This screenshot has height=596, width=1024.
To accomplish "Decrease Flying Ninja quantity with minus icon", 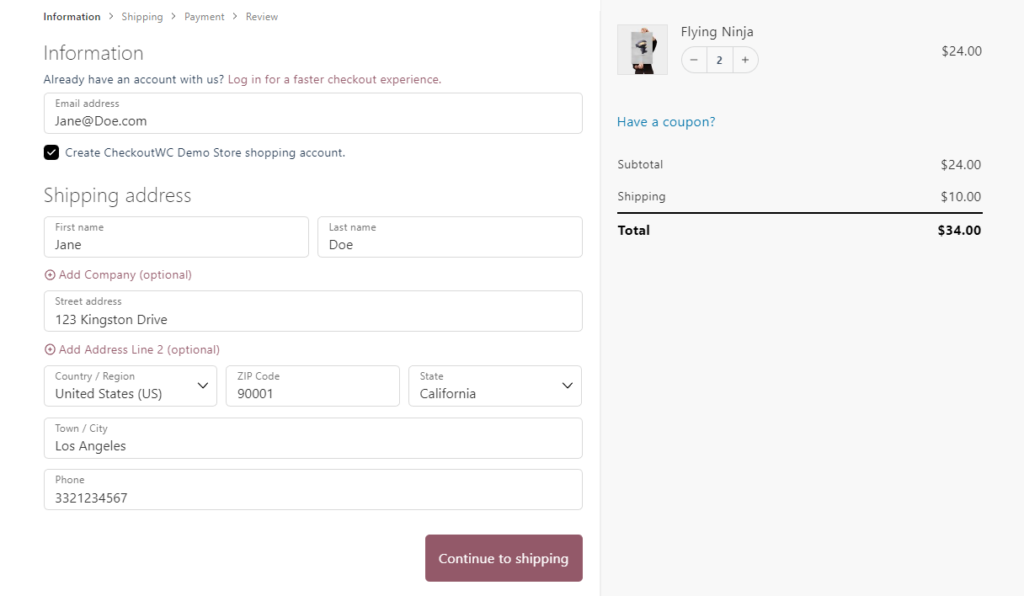I will 694,60.
